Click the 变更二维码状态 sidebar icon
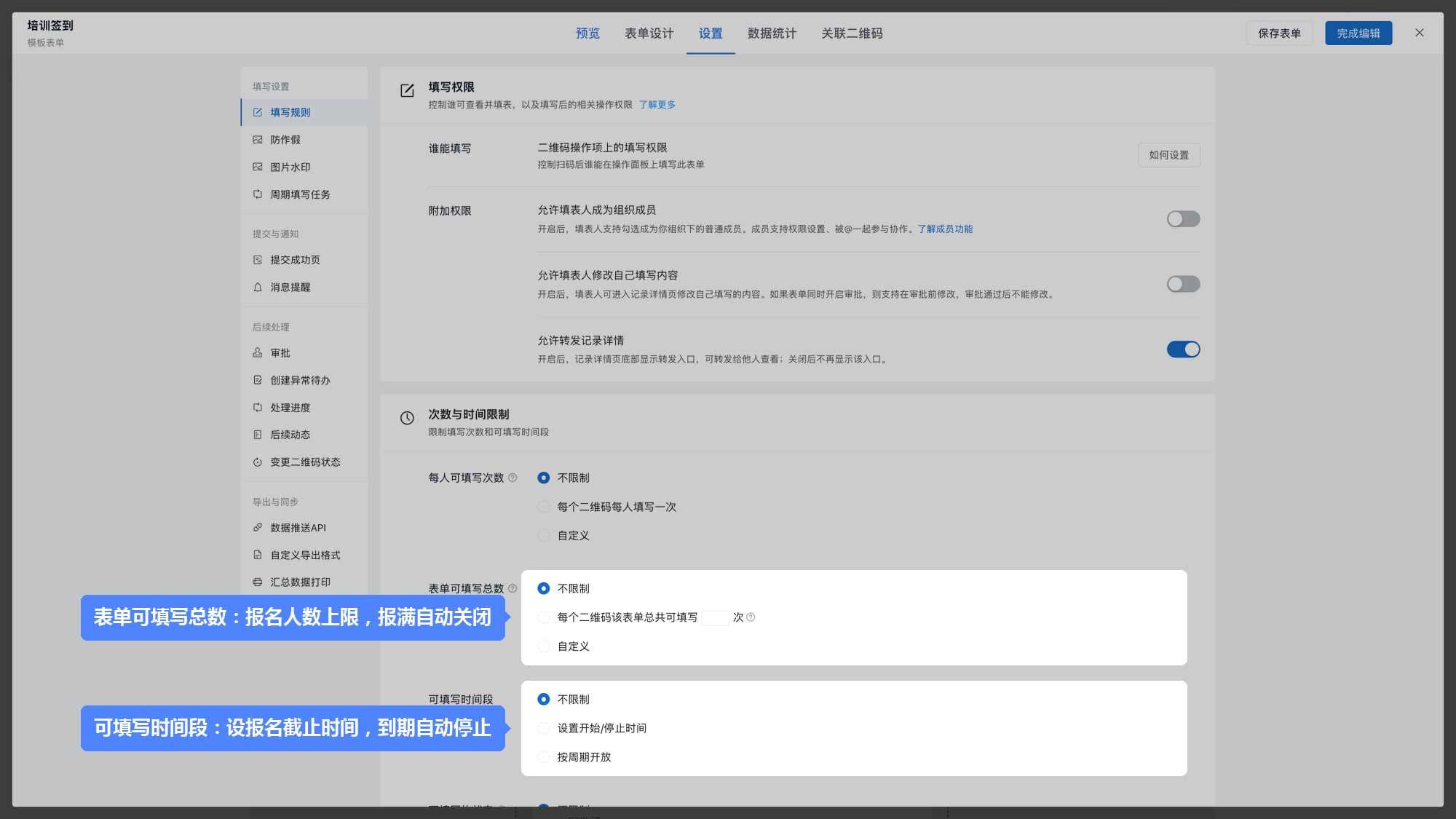The width and height of the screenshot is (1456, 819). pos(258,462)
